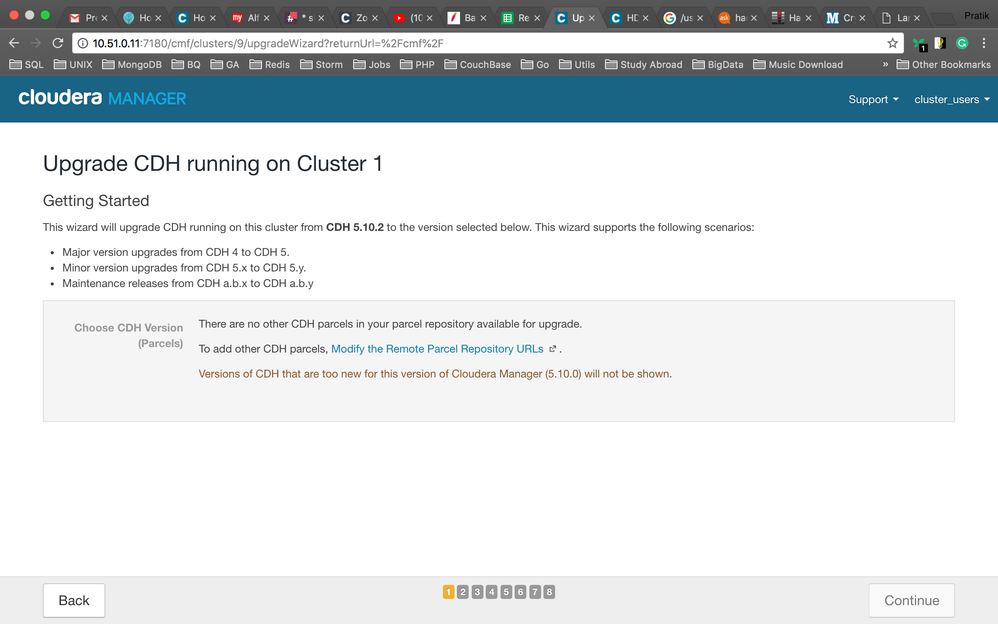
Task: Click the external link icon after Repository URLs
Action: pyautogui.click(x=552, y=349)
